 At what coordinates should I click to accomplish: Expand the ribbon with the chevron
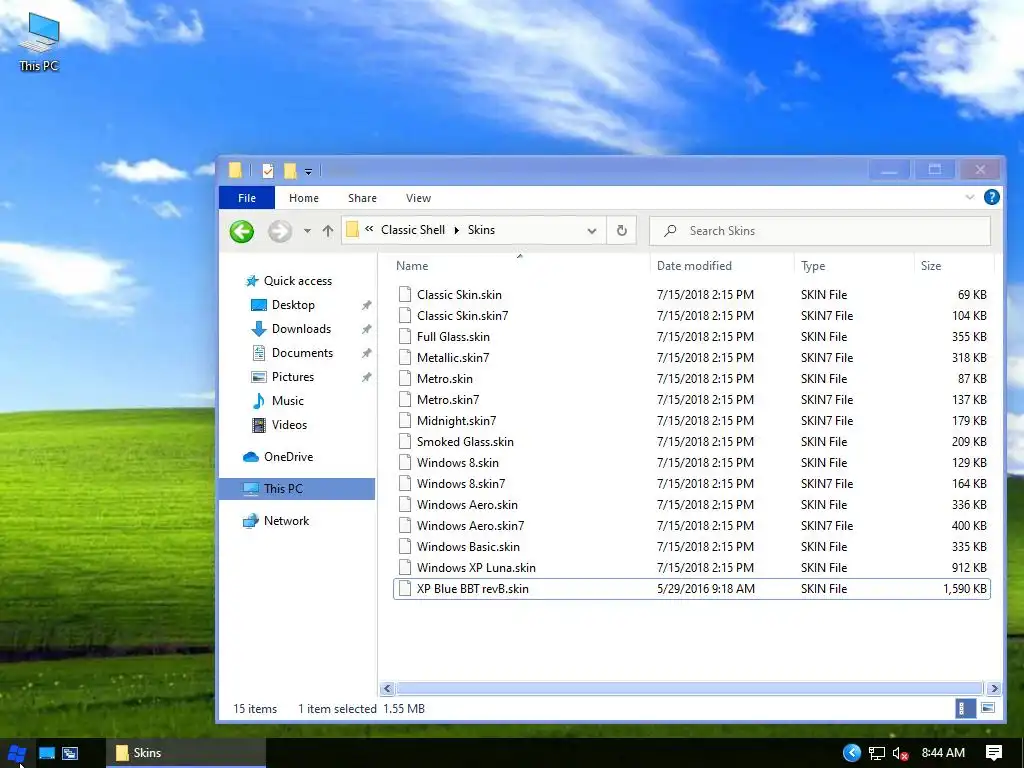970,197
